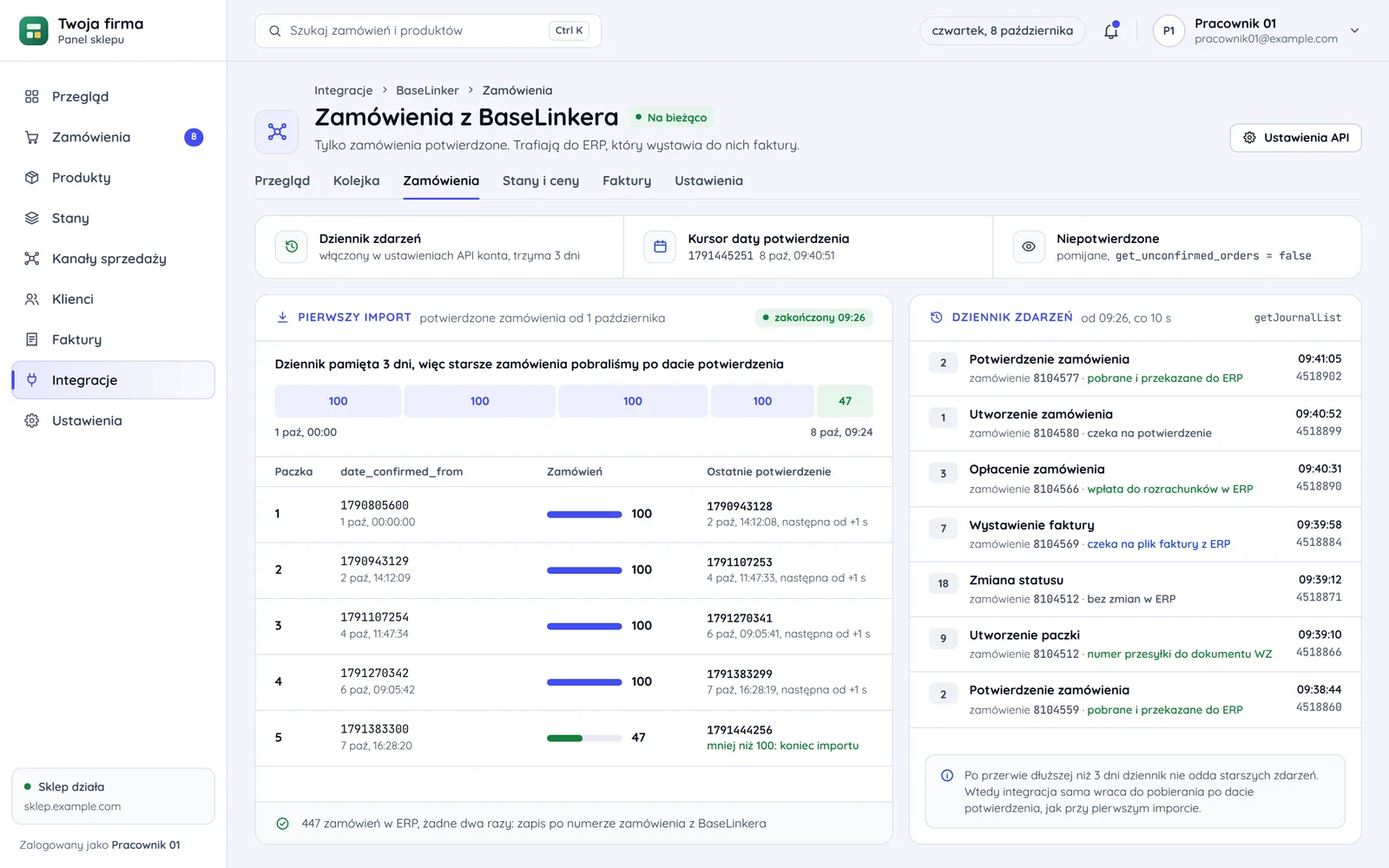
Task: Open the Potwierdzenie zamówienia event at 09:38:44
Action: click(1135, 700)
